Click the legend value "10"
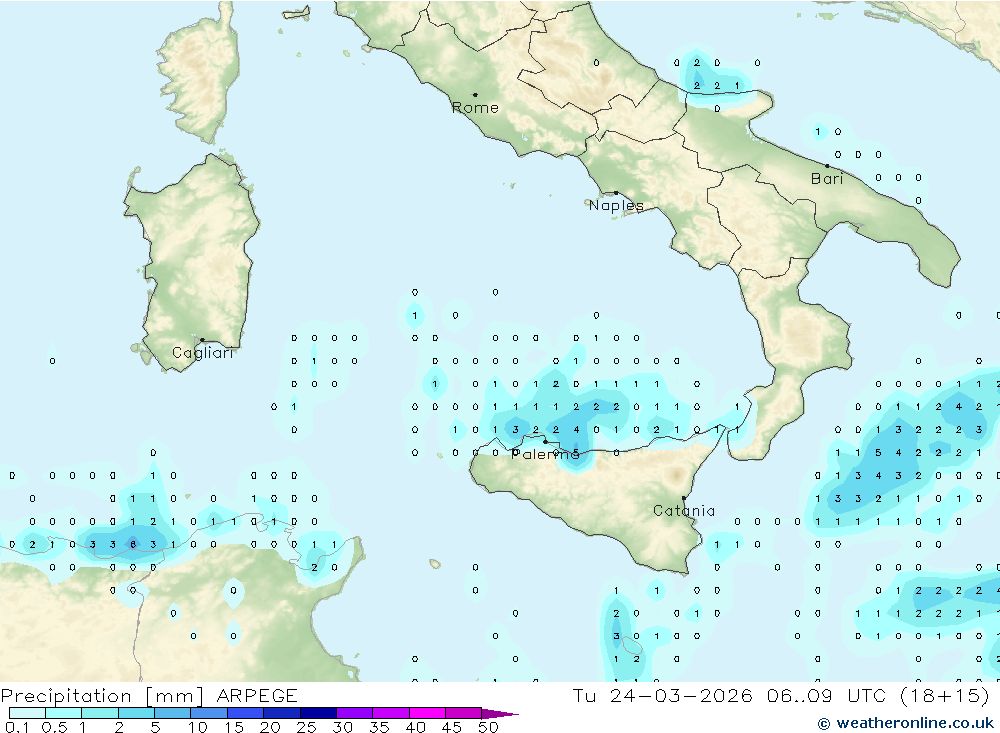The height and width of the screenshot is (733, 1000). click(198, 727)
